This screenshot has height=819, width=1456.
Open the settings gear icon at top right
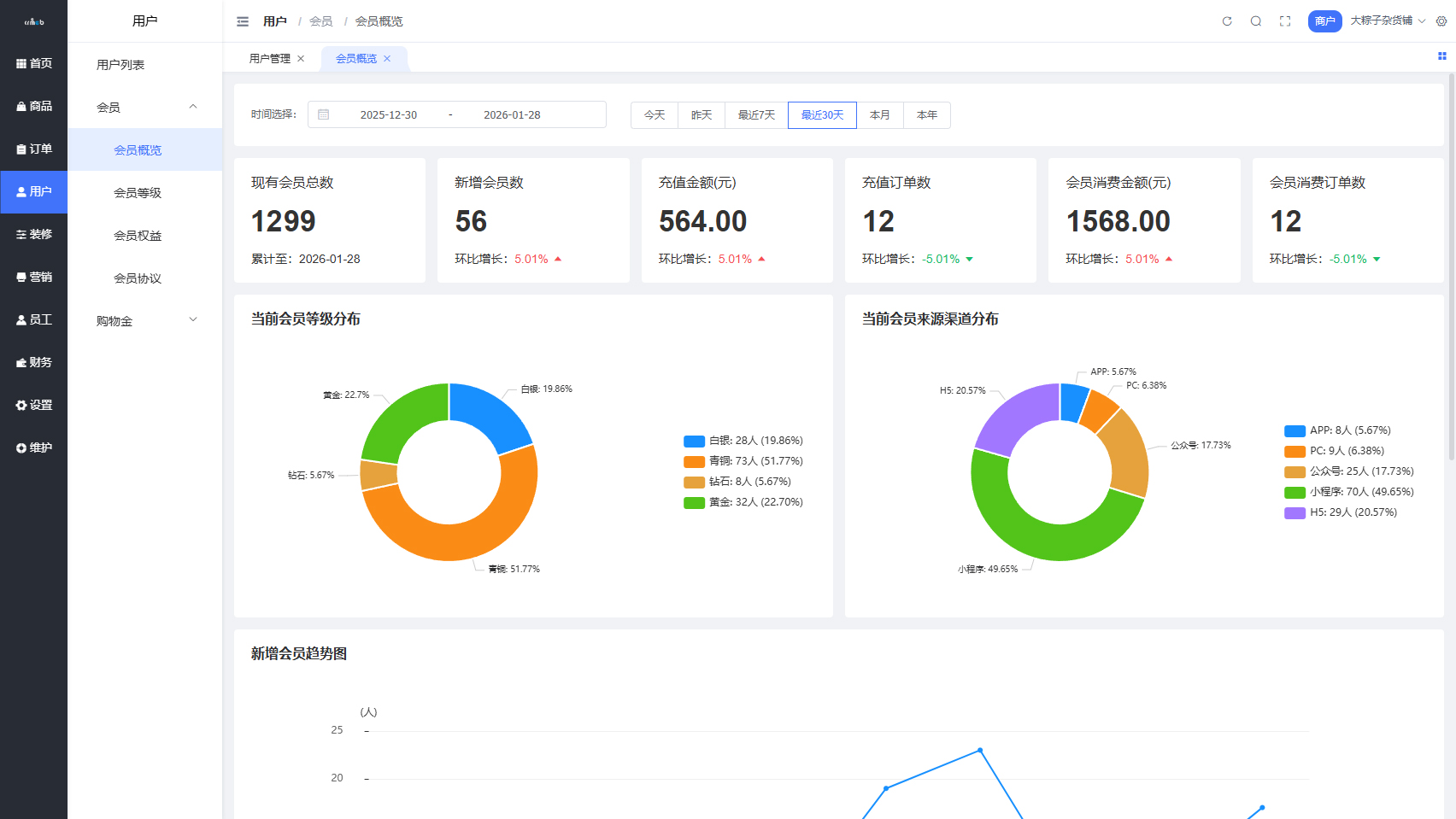pos(1441,21)
